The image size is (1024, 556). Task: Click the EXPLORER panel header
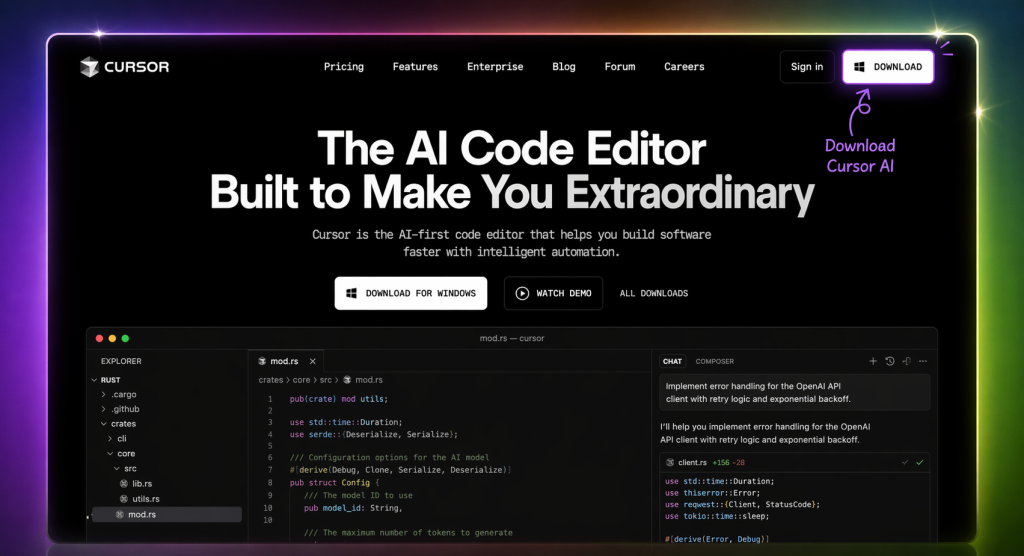tap(121, 361)
